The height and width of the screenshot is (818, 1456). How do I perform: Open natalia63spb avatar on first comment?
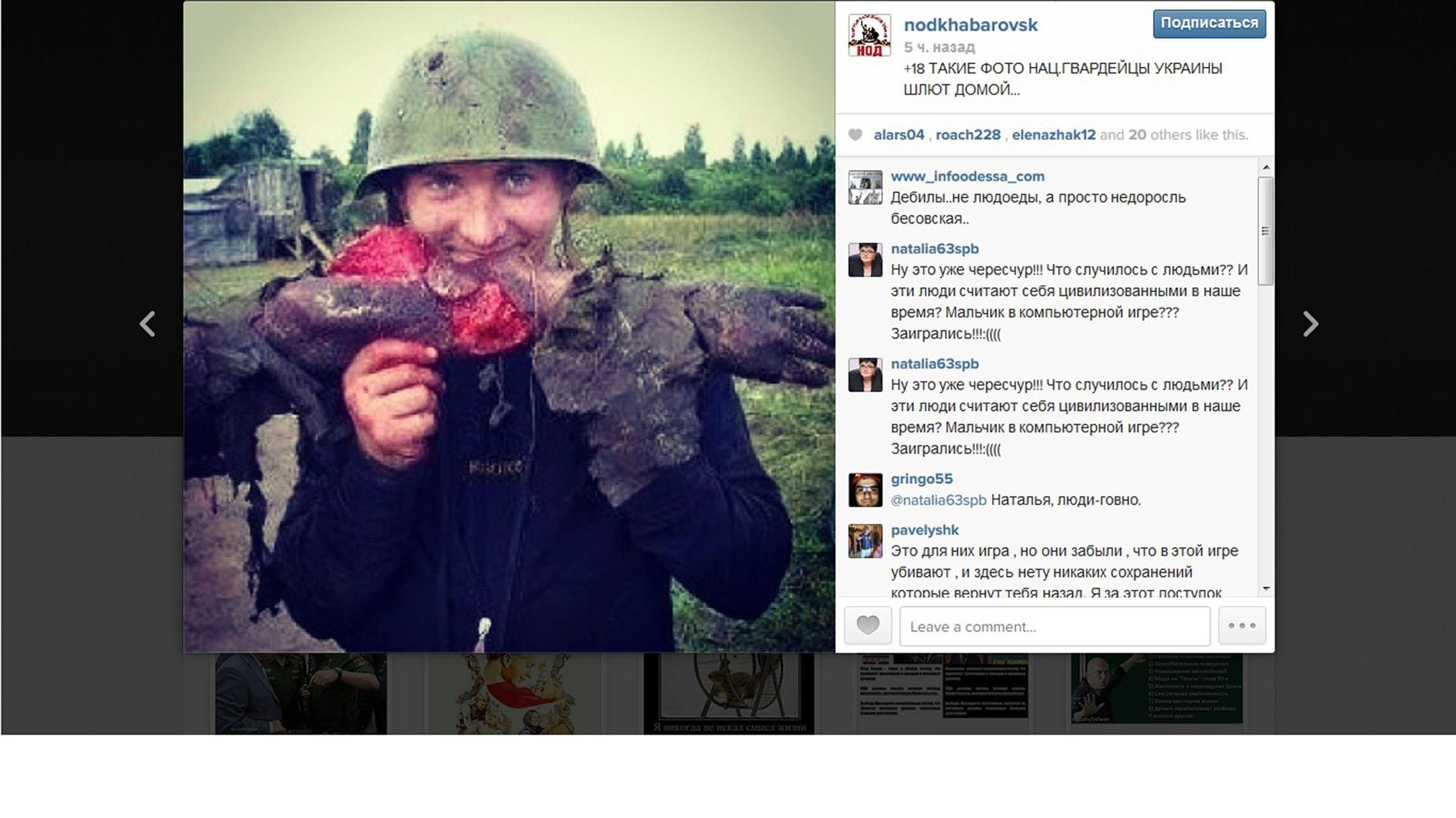(x=865, y=259)
